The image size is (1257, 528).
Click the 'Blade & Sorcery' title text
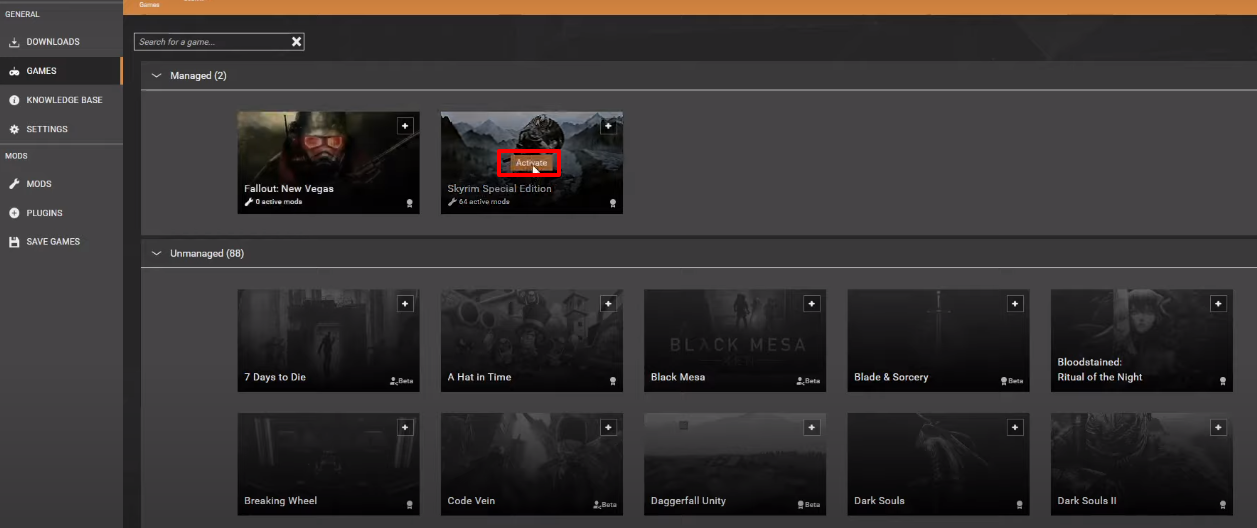pyautogui.click(x=891, y=377)
